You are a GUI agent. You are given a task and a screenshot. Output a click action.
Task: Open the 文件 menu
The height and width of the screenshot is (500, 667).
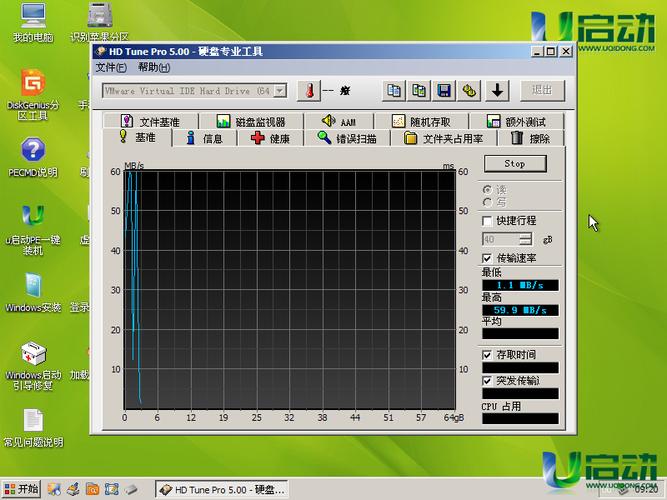point(111,67)
